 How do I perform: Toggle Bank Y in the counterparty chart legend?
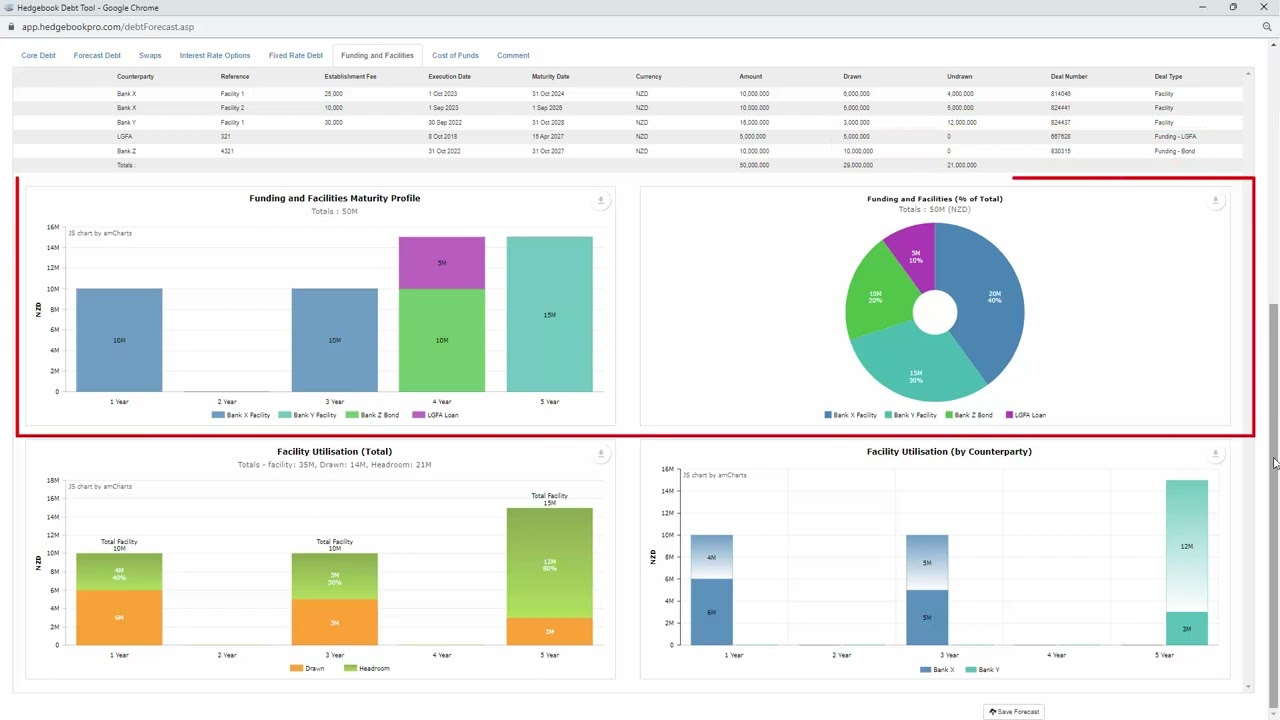pyautogui.click(x=983, y=670)
